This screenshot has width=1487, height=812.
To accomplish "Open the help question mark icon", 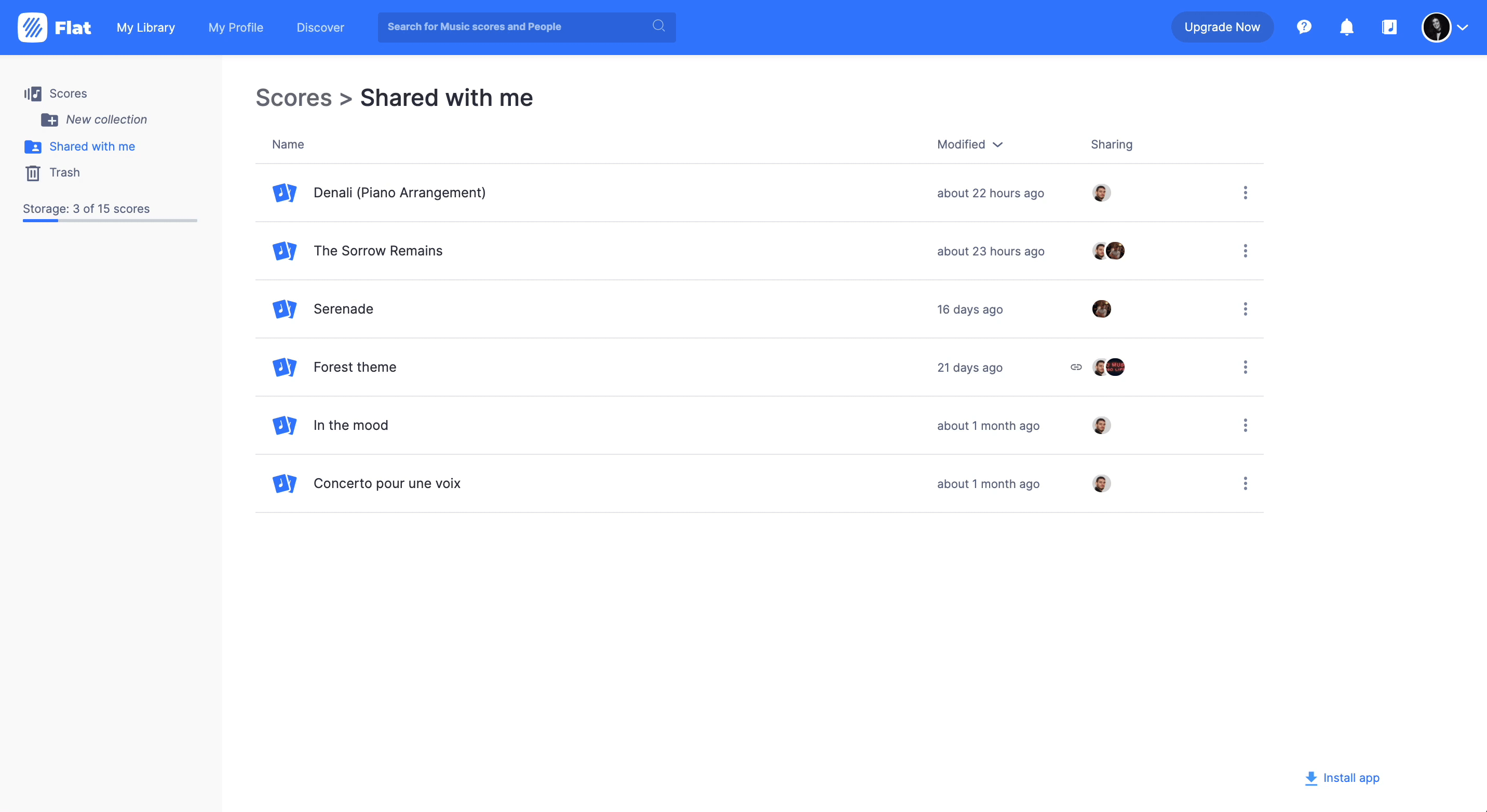I will (x=1303, y=27).
